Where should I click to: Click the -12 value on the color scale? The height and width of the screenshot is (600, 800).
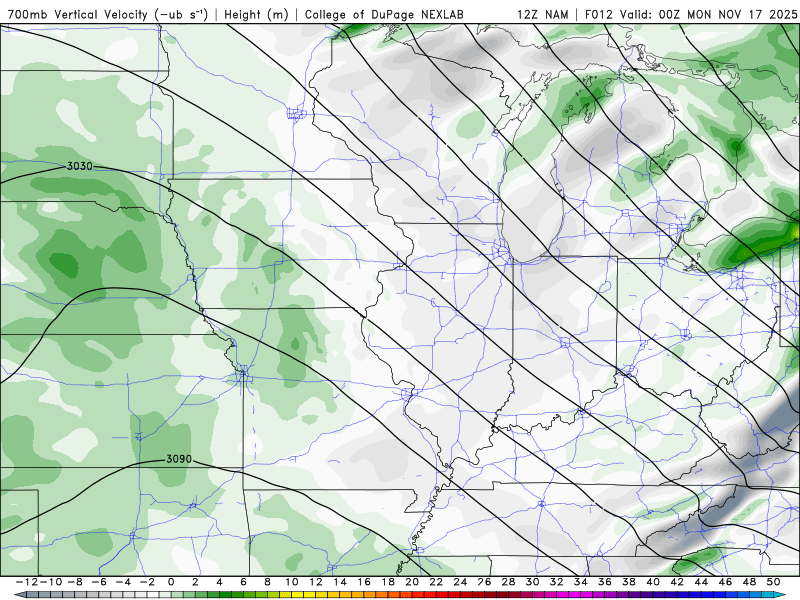click(27, 582)
